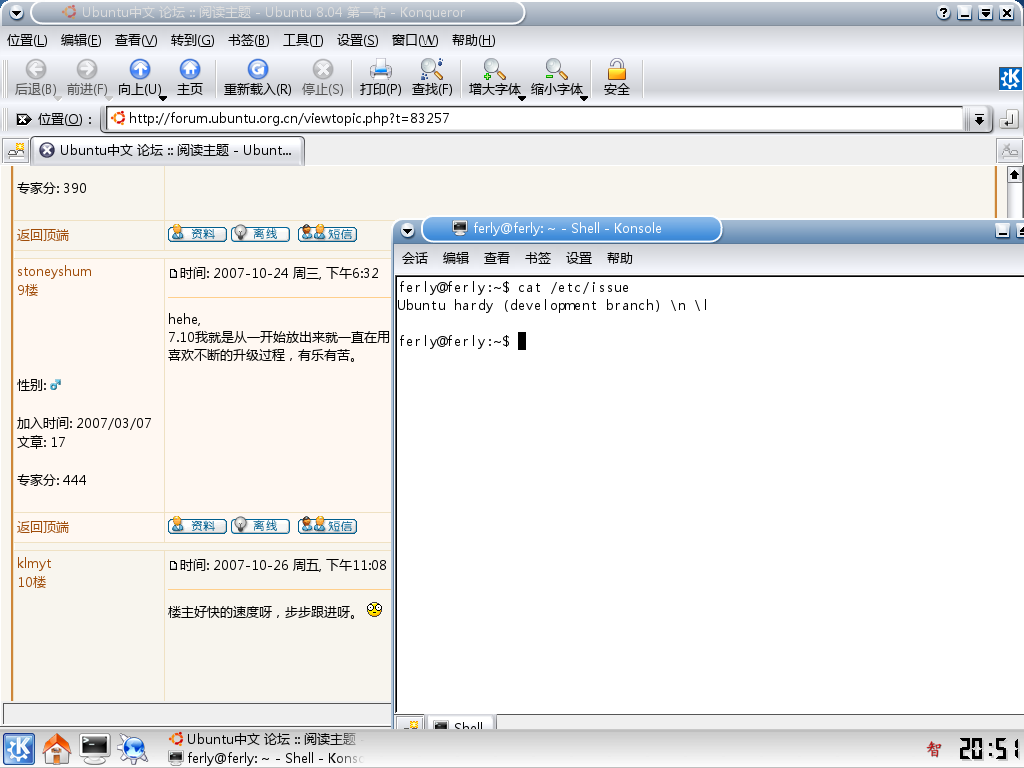Click the Stop (停止) toolbar icon
Image resolution: width=1024 pixels, height=768 pixels.
[x=323, y=69]
